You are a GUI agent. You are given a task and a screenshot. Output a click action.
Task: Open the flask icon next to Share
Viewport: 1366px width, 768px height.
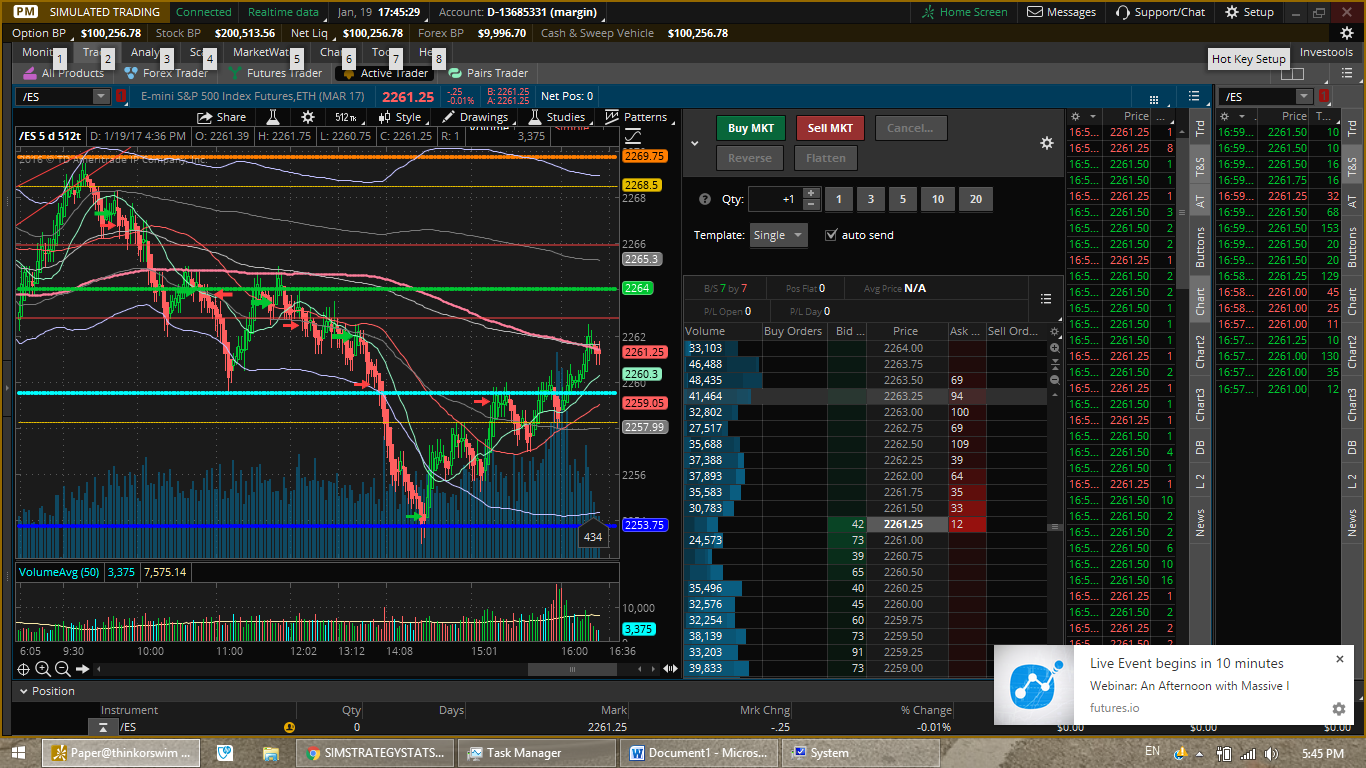(x=272, y=117)
